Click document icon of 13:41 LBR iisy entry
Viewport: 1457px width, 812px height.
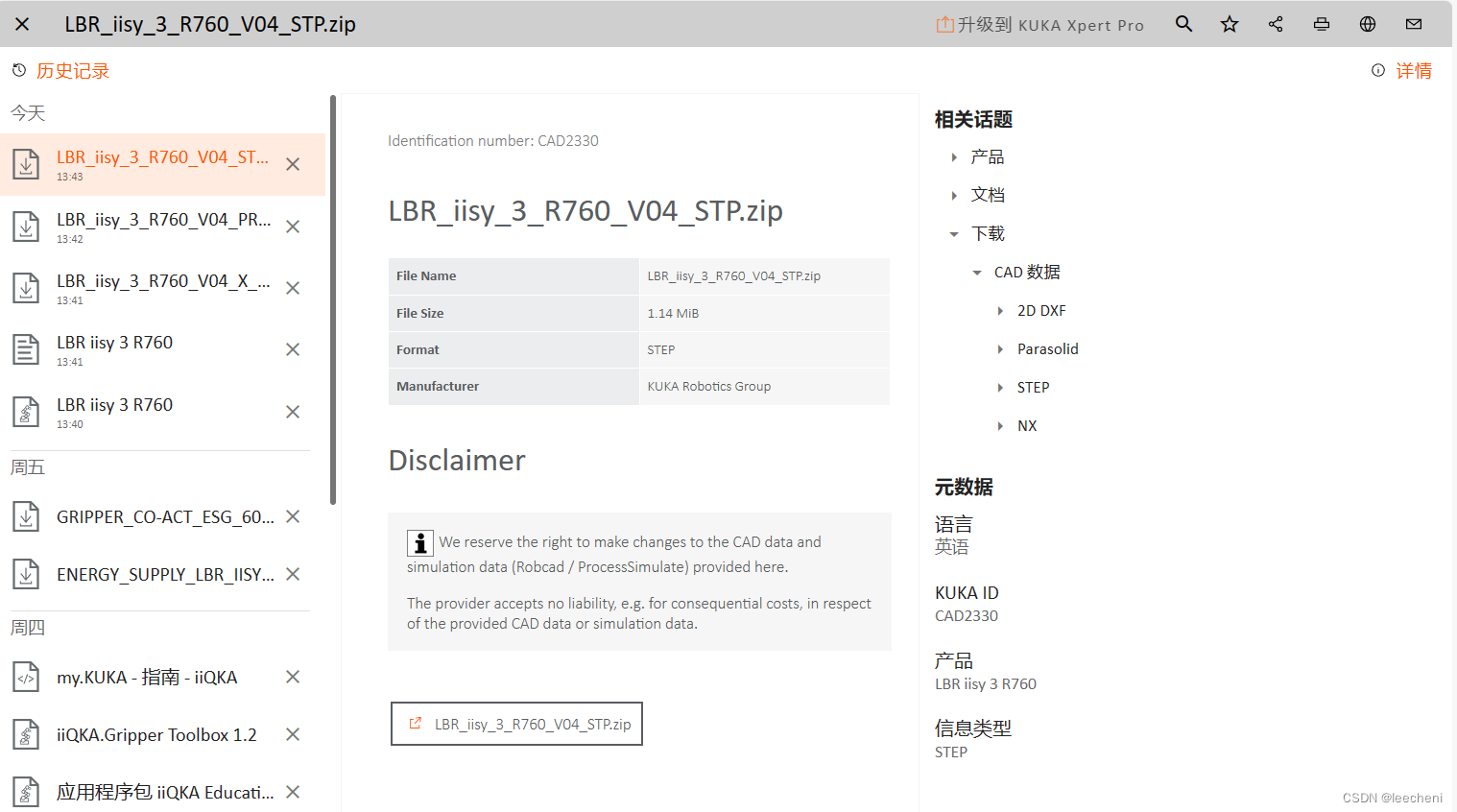[26, 349]
